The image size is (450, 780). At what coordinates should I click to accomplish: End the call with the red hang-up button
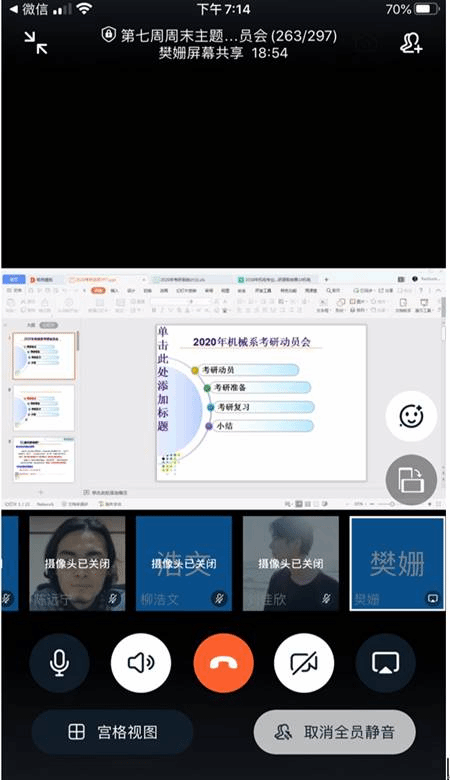[223, 663]
